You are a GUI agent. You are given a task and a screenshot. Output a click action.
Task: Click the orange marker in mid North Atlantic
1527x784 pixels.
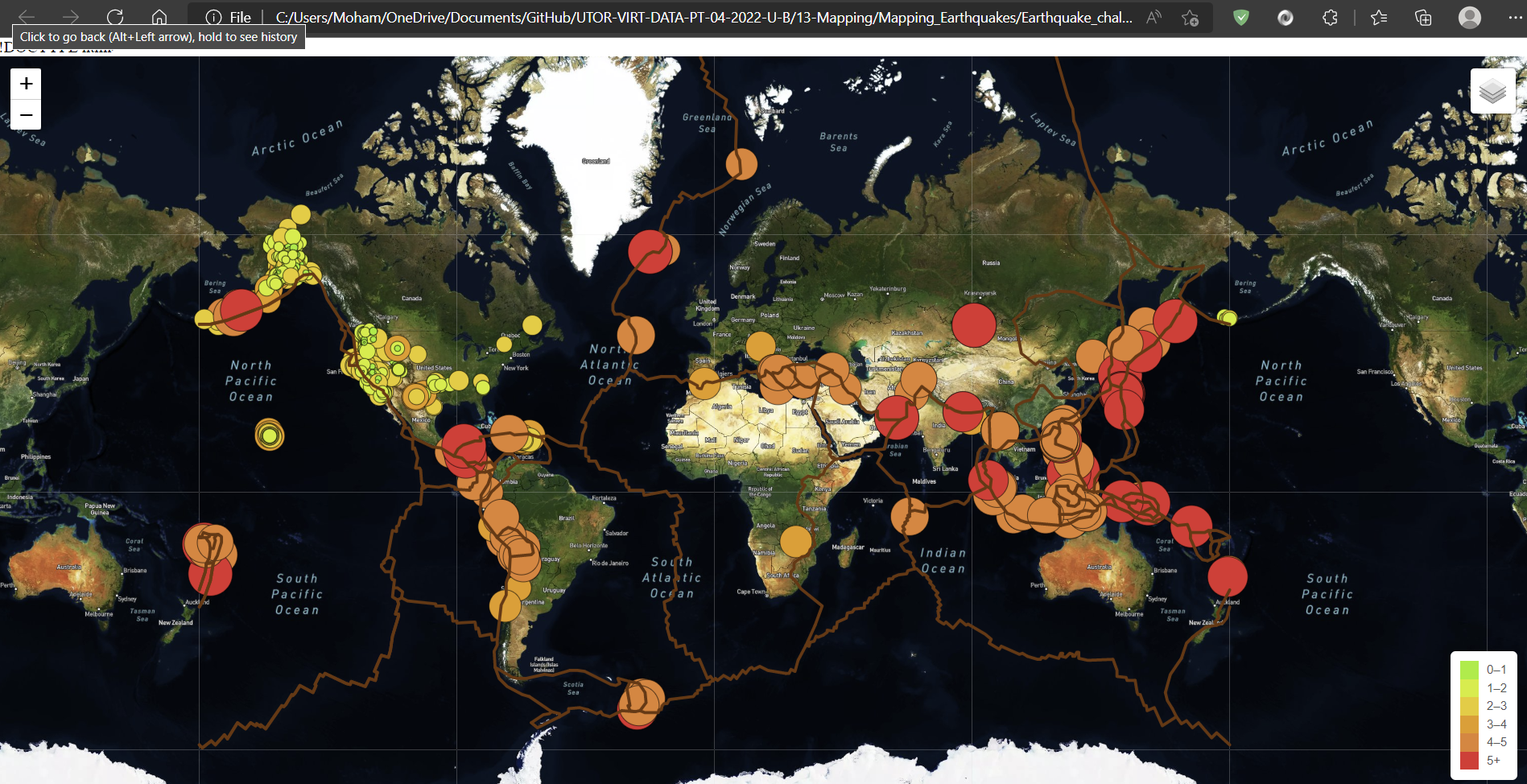click(636, 335)
